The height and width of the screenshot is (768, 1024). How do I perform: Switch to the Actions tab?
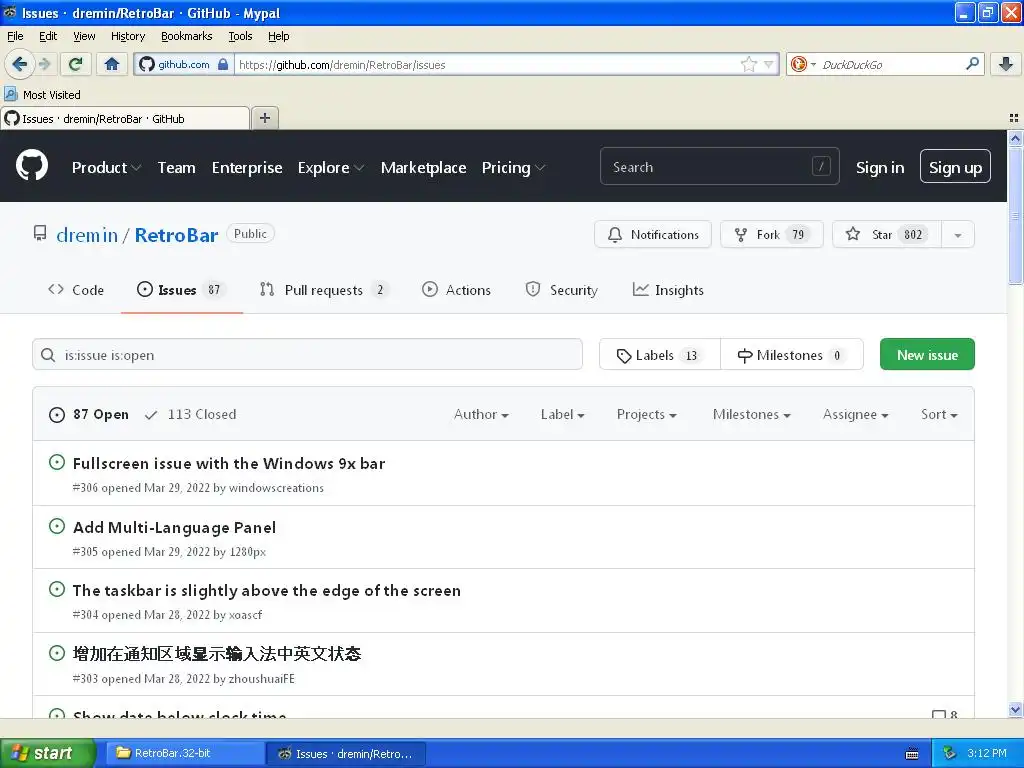(x=456, y=290)
